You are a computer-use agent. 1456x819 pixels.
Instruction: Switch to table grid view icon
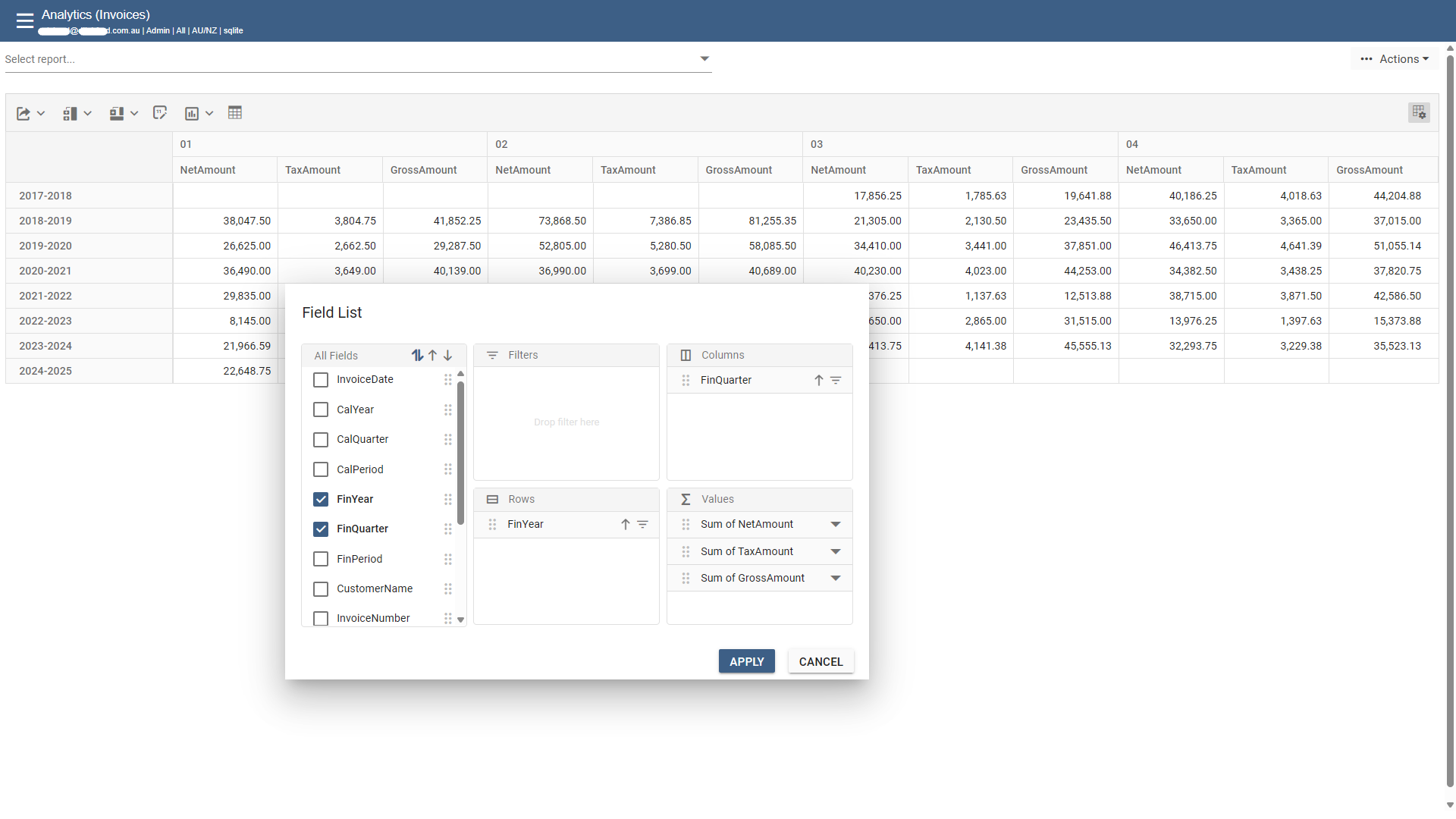point(235,113)
